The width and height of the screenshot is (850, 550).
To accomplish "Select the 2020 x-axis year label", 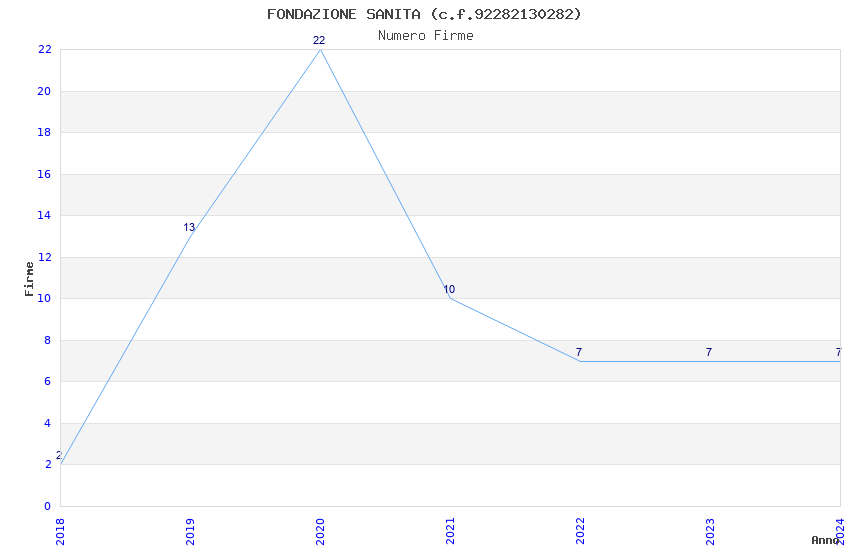I will point(320,532).
